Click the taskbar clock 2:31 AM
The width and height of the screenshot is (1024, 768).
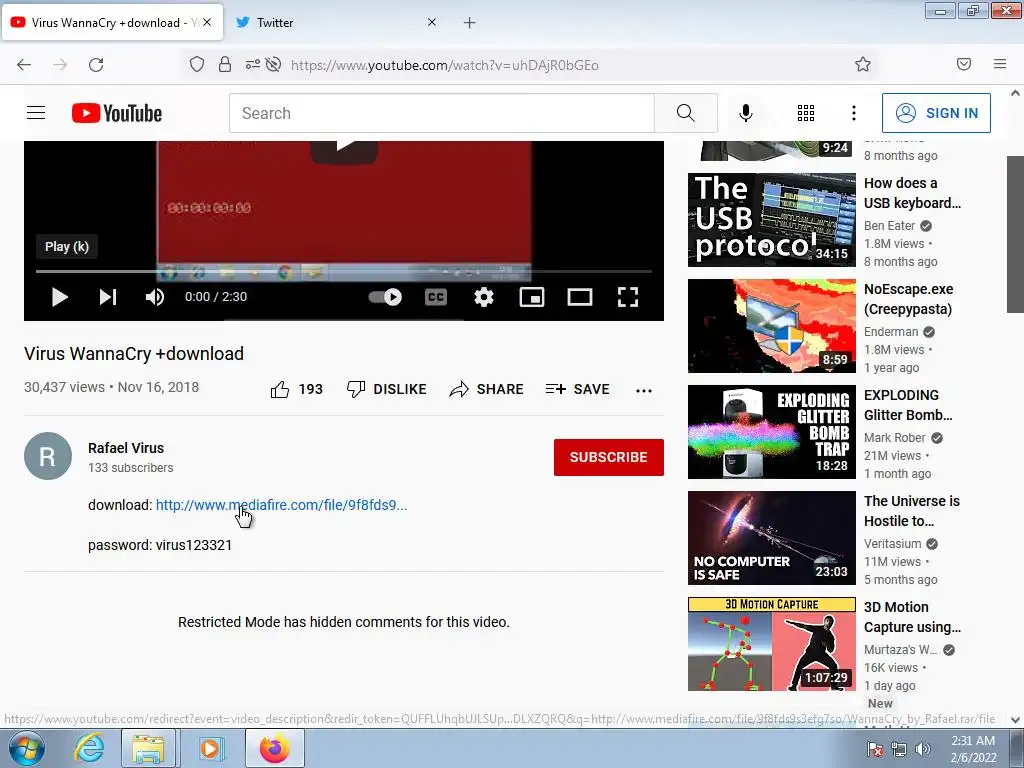pos(973,749)
